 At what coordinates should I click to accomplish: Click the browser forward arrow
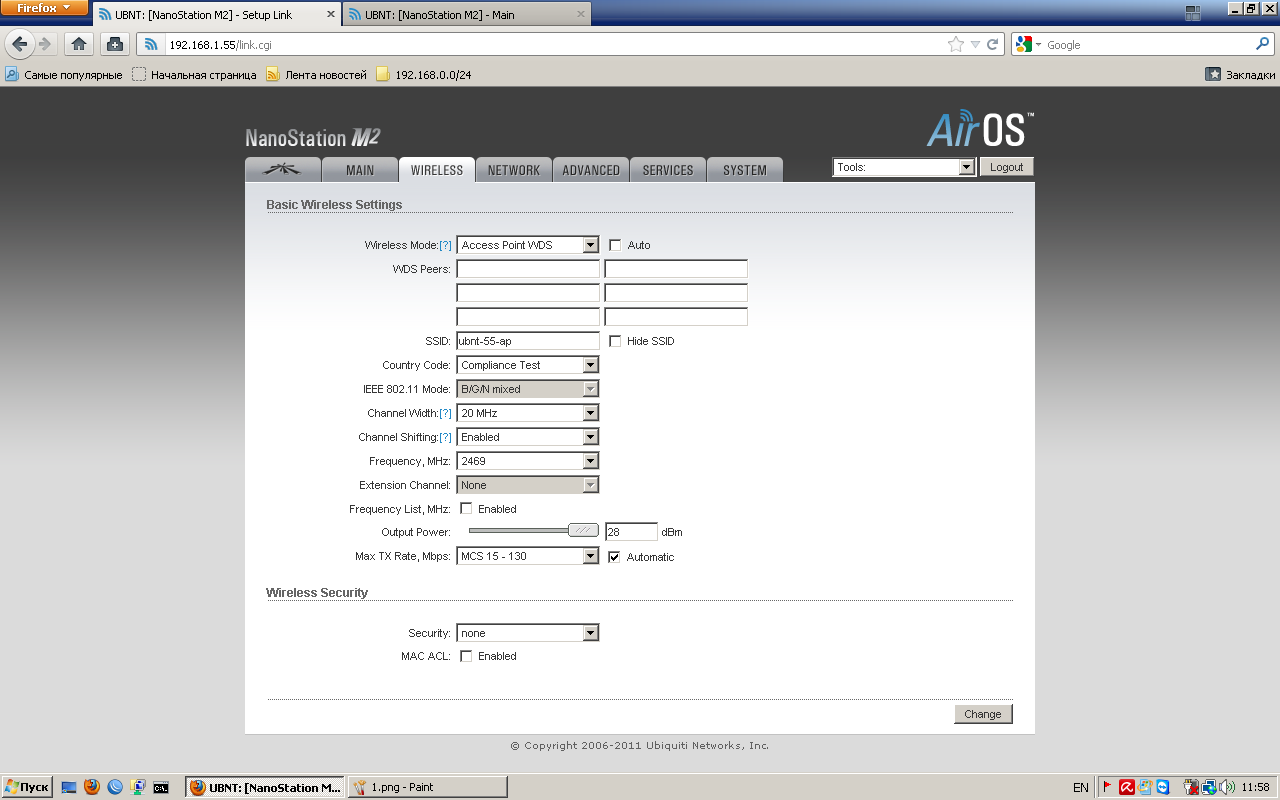[44, 44]
